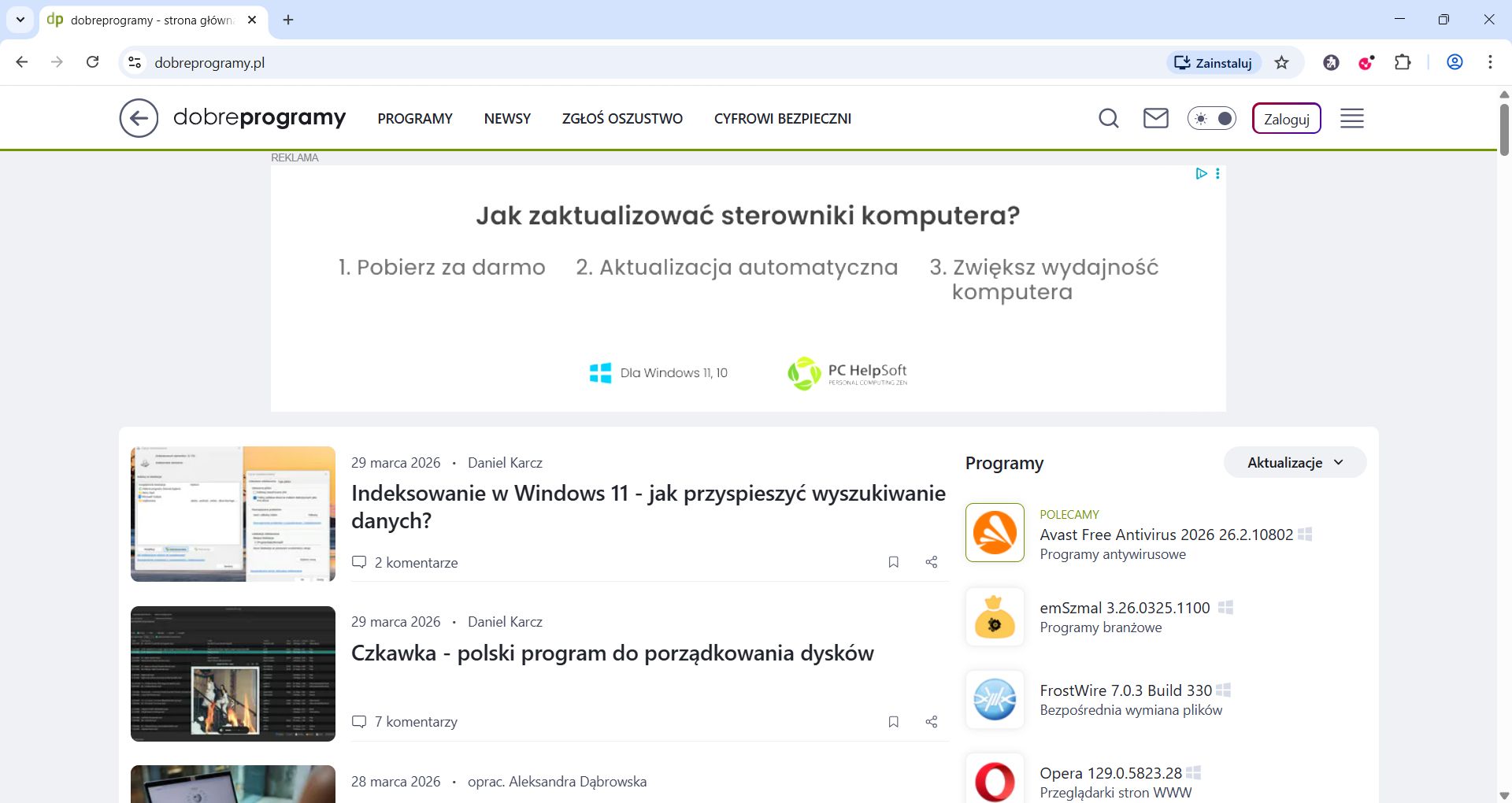Open site information icon in address bar
1512x803 pixels.
tap(135, 62)
